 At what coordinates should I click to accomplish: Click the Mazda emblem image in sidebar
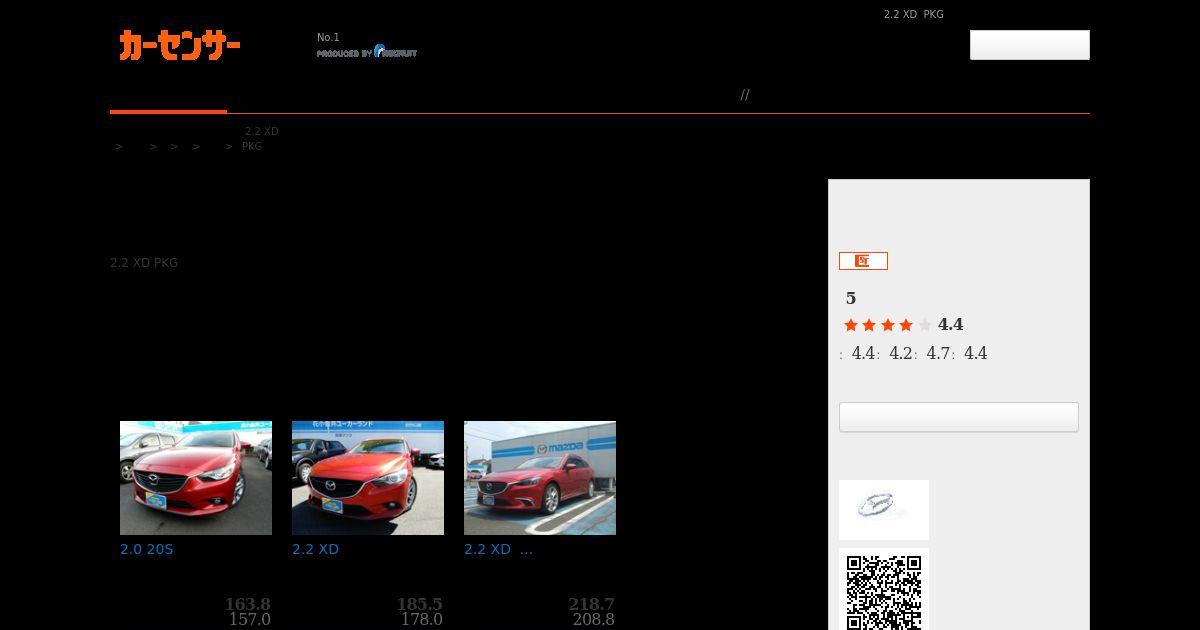884,510
